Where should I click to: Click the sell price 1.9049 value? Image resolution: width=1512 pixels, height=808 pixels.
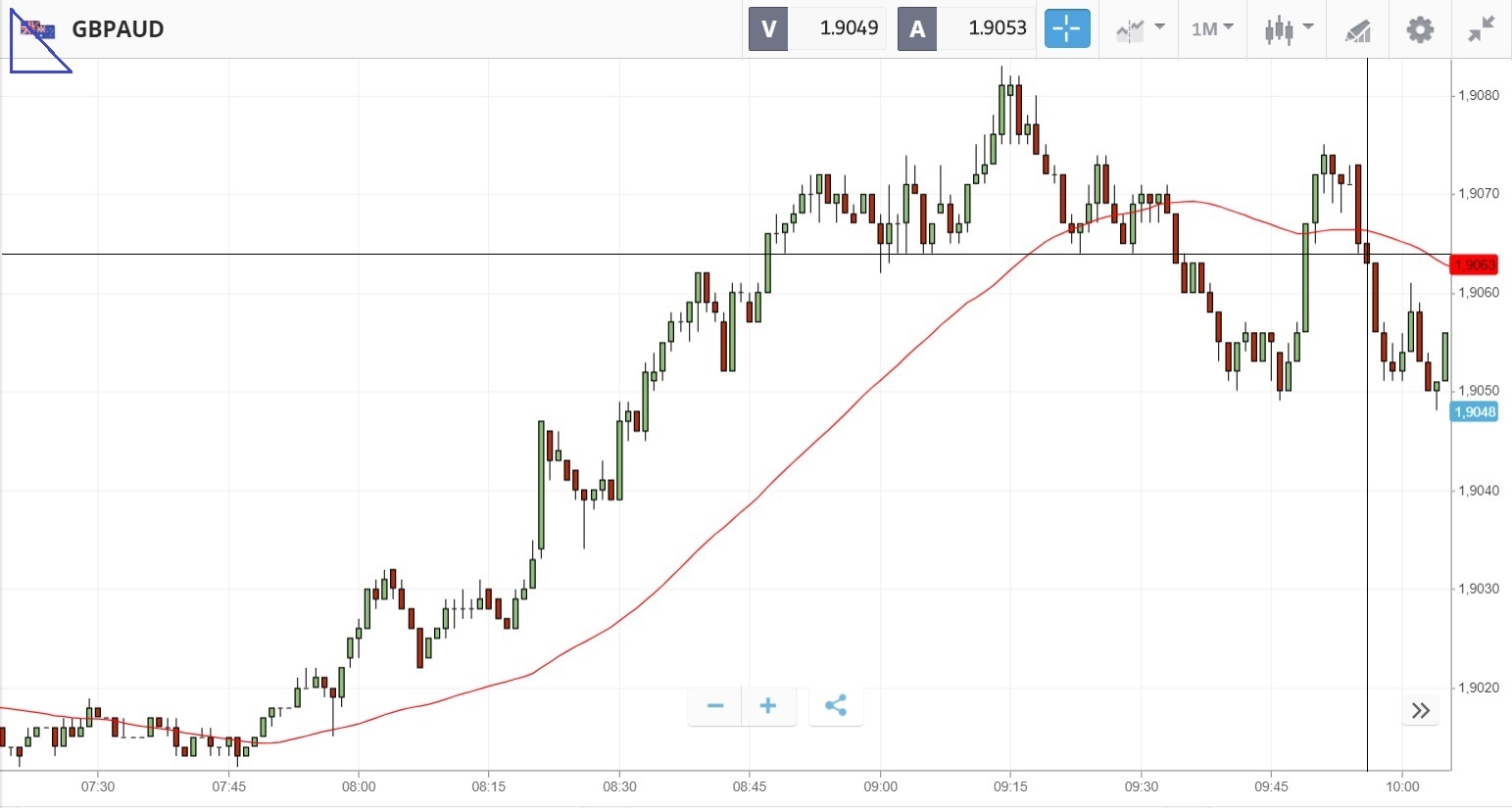[x=849, y=29]
